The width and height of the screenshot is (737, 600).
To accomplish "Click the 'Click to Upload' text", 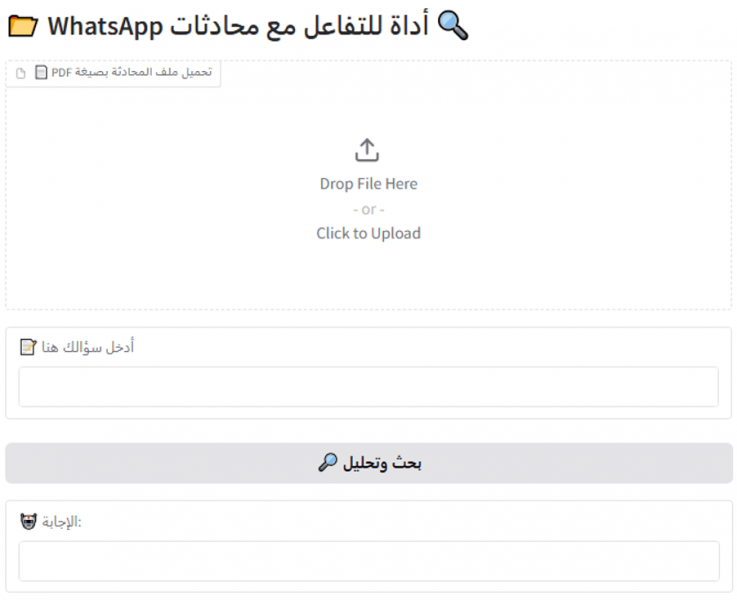I will 368,233.
